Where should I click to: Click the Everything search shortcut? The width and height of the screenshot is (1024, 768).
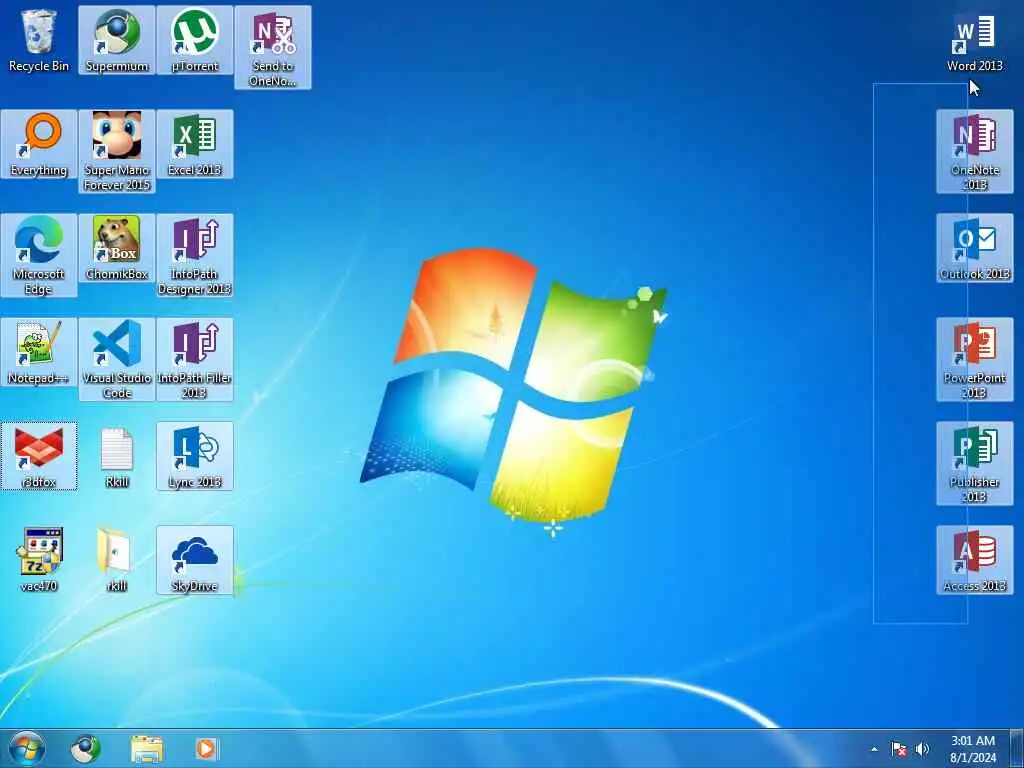pyautogui.click(x=39, y=144)
